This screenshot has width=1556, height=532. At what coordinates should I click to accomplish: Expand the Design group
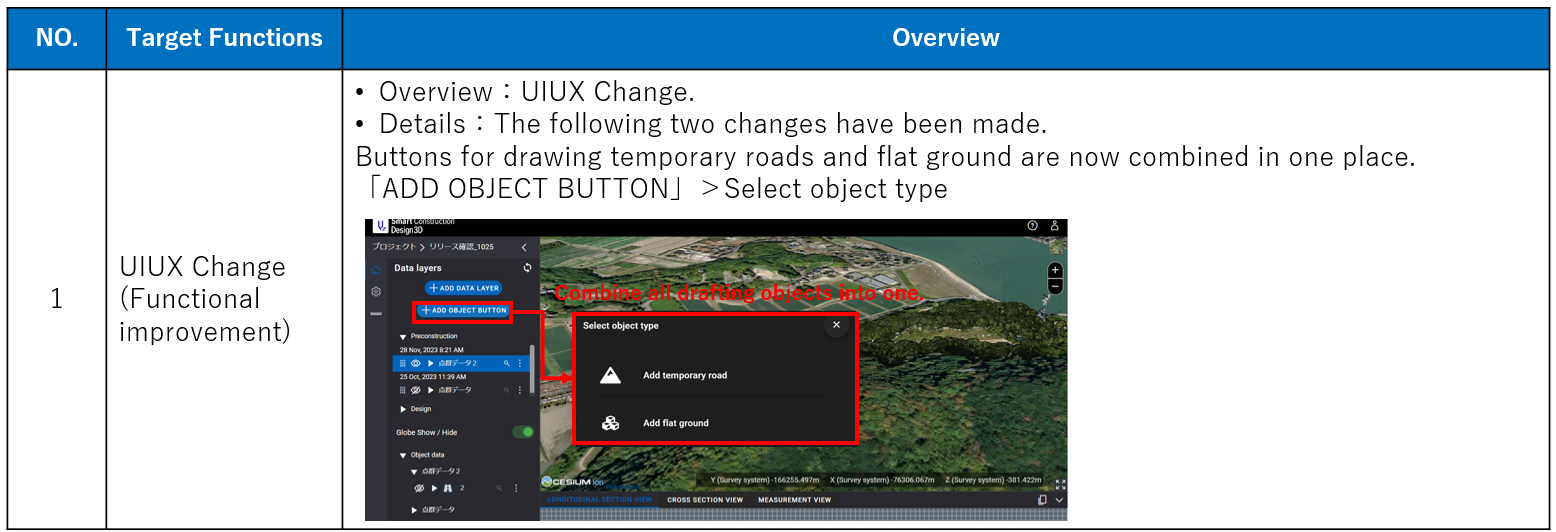click(x=403, y=409)
